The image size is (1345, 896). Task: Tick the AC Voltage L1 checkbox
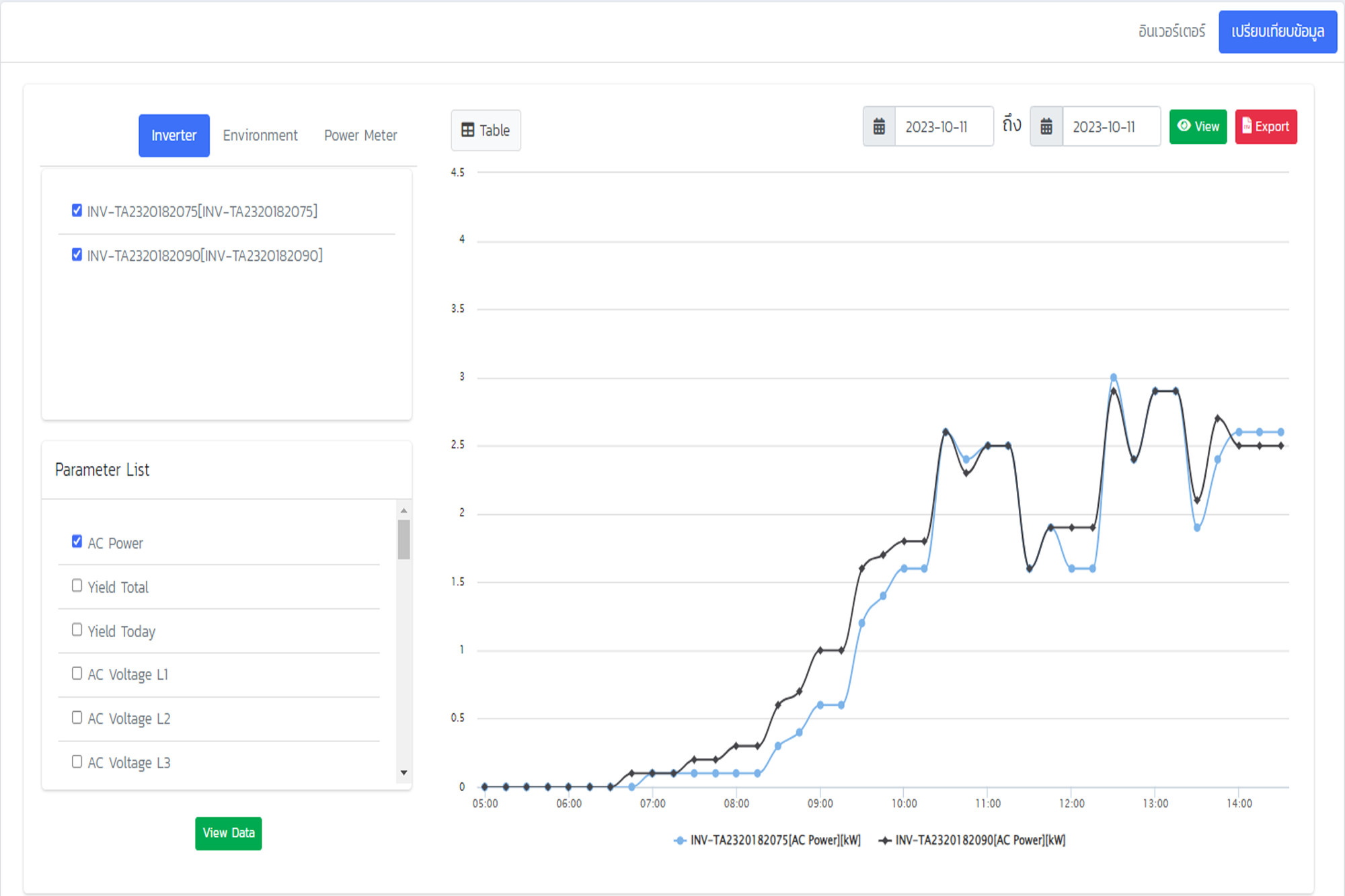click(77, 673)
